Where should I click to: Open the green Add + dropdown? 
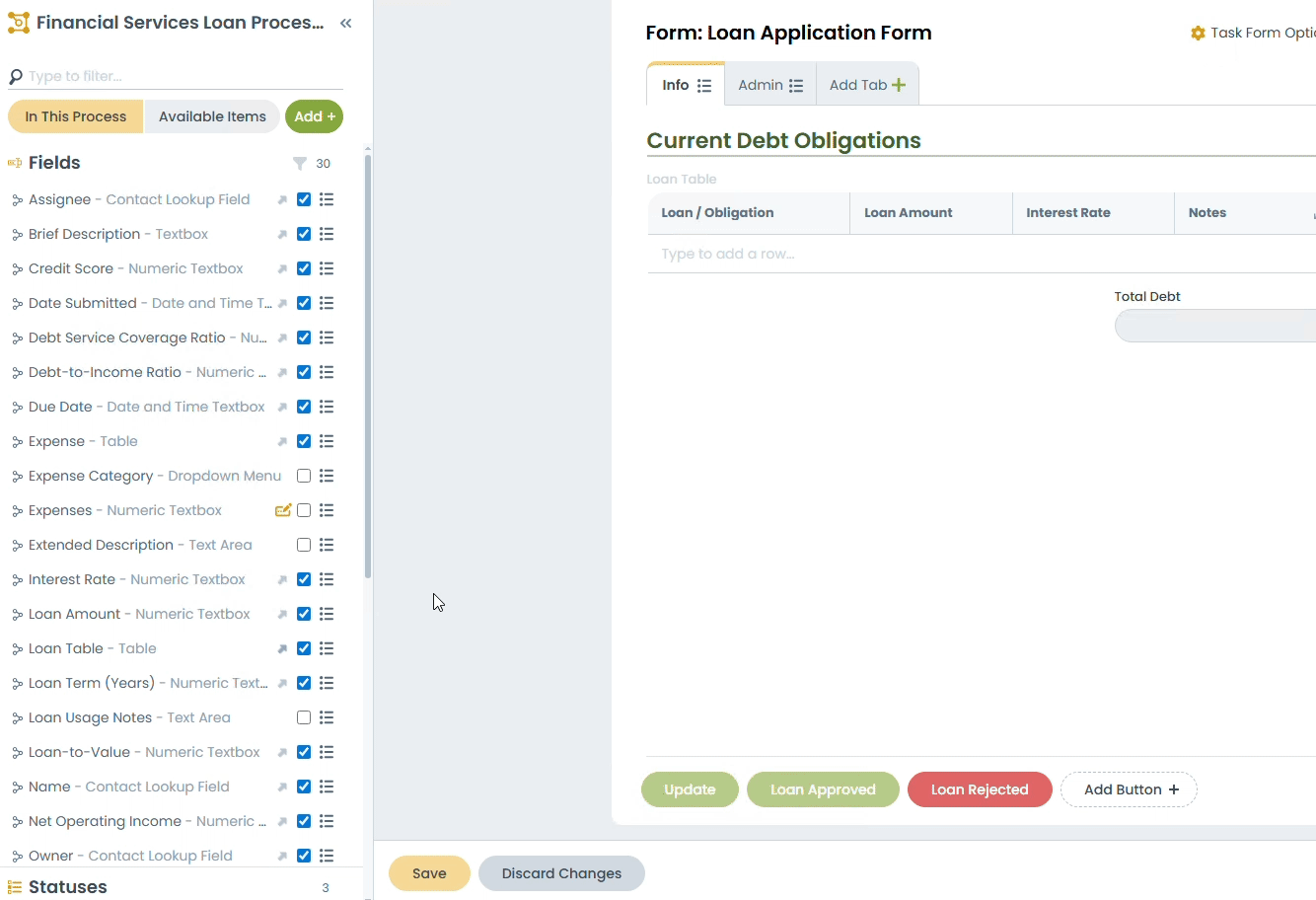(314, 116)
